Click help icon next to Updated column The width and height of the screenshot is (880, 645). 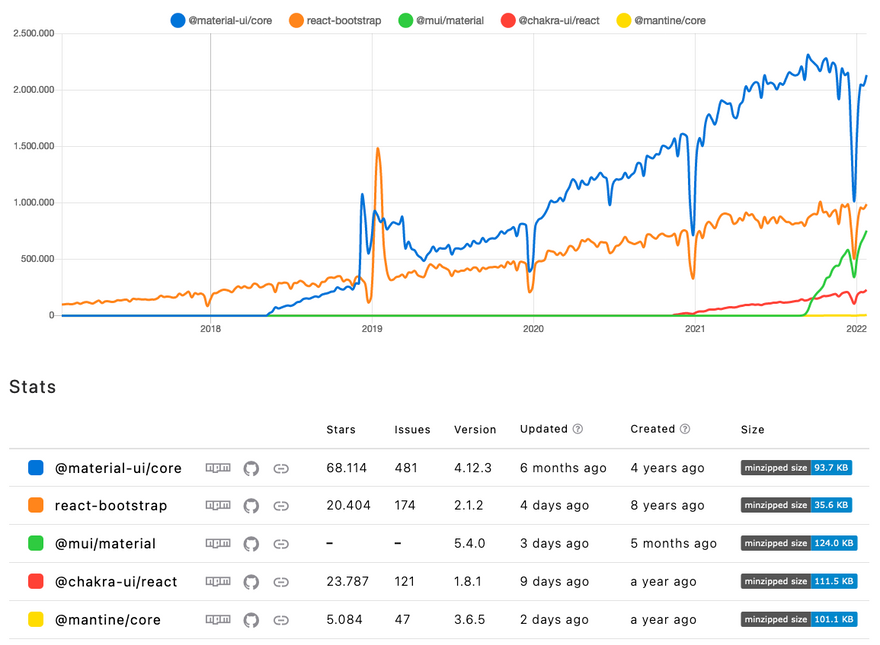578,429
